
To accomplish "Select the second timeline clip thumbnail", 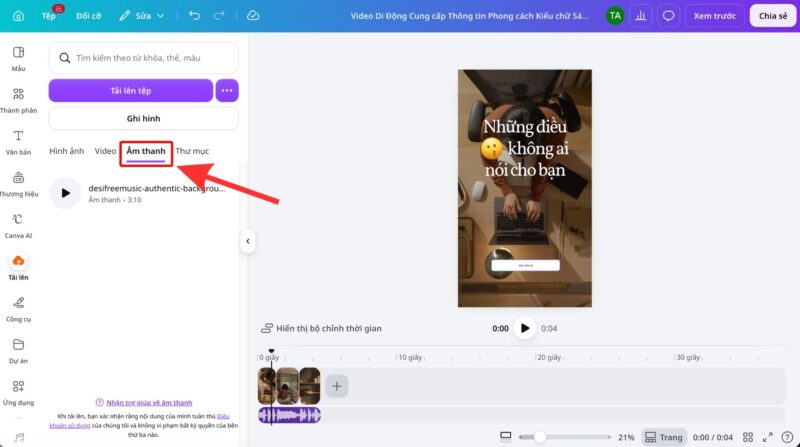I will point(288,386).
